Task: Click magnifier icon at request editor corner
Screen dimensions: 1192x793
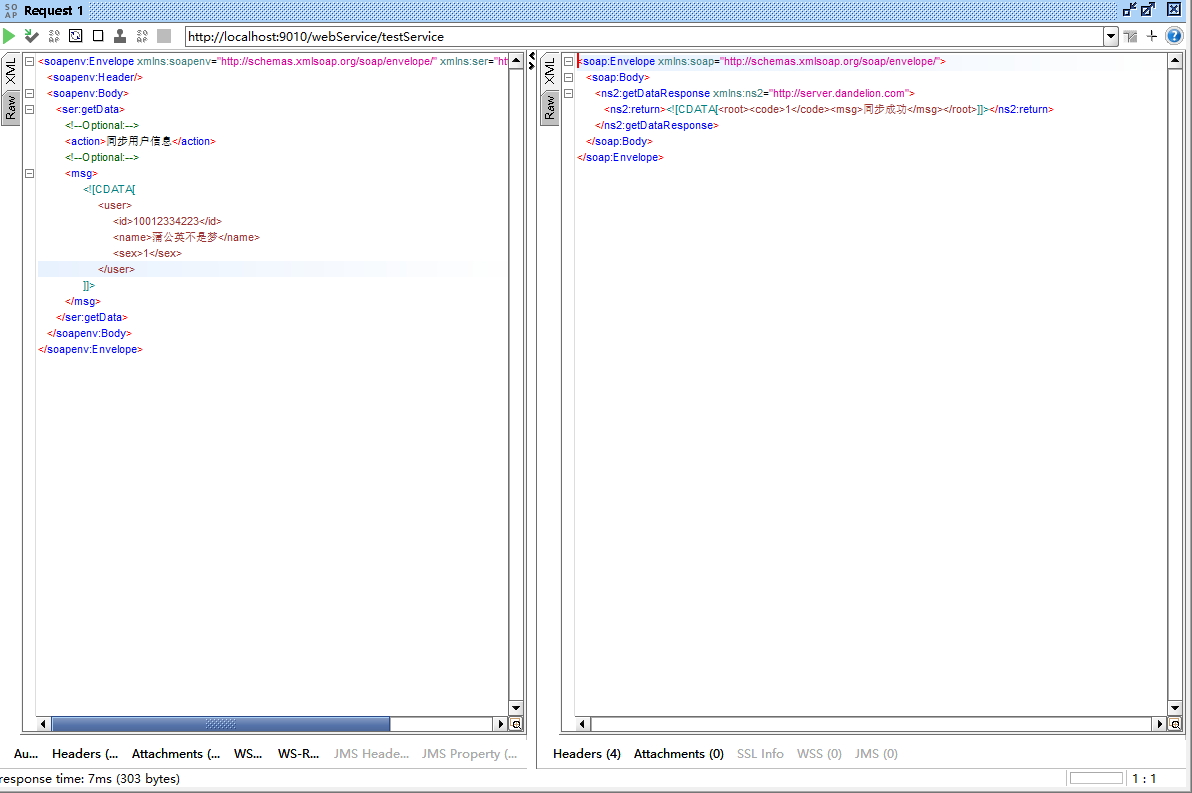Action: 516,724
